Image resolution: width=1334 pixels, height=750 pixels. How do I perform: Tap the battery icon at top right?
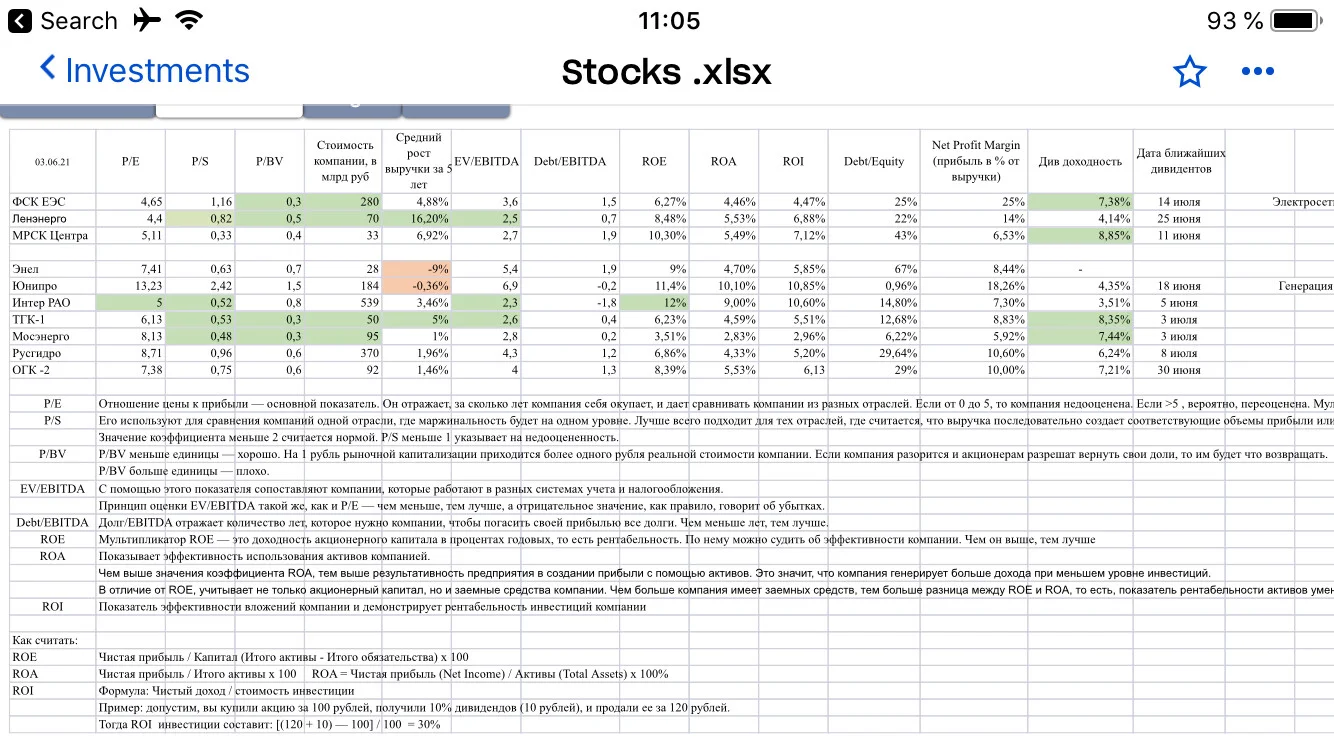point(1295,20)
